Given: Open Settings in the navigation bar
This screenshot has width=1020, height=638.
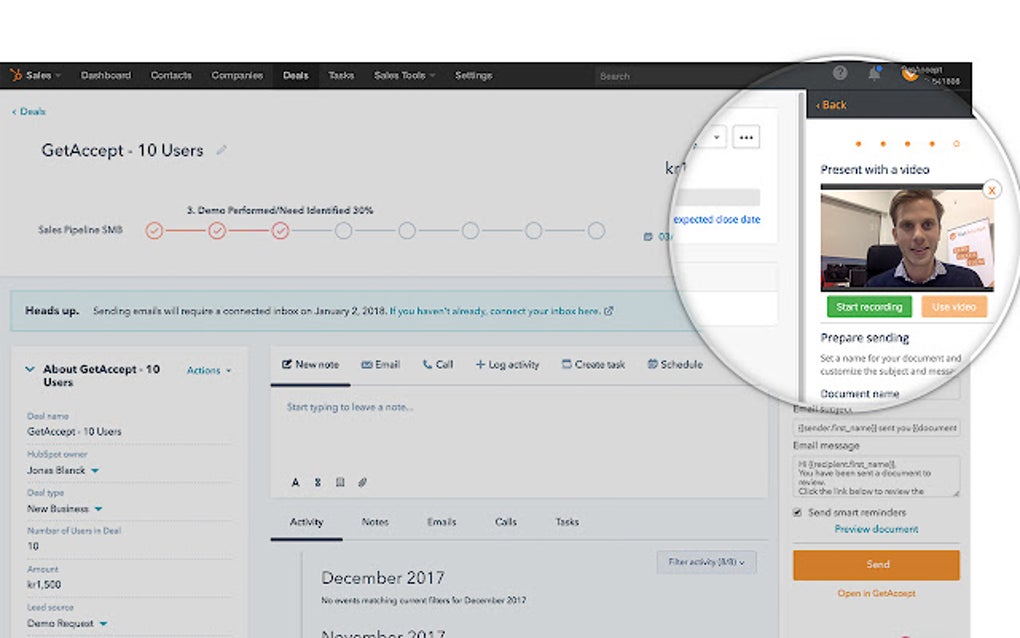Looking at the screenshot, I should [x=474, y=75].
